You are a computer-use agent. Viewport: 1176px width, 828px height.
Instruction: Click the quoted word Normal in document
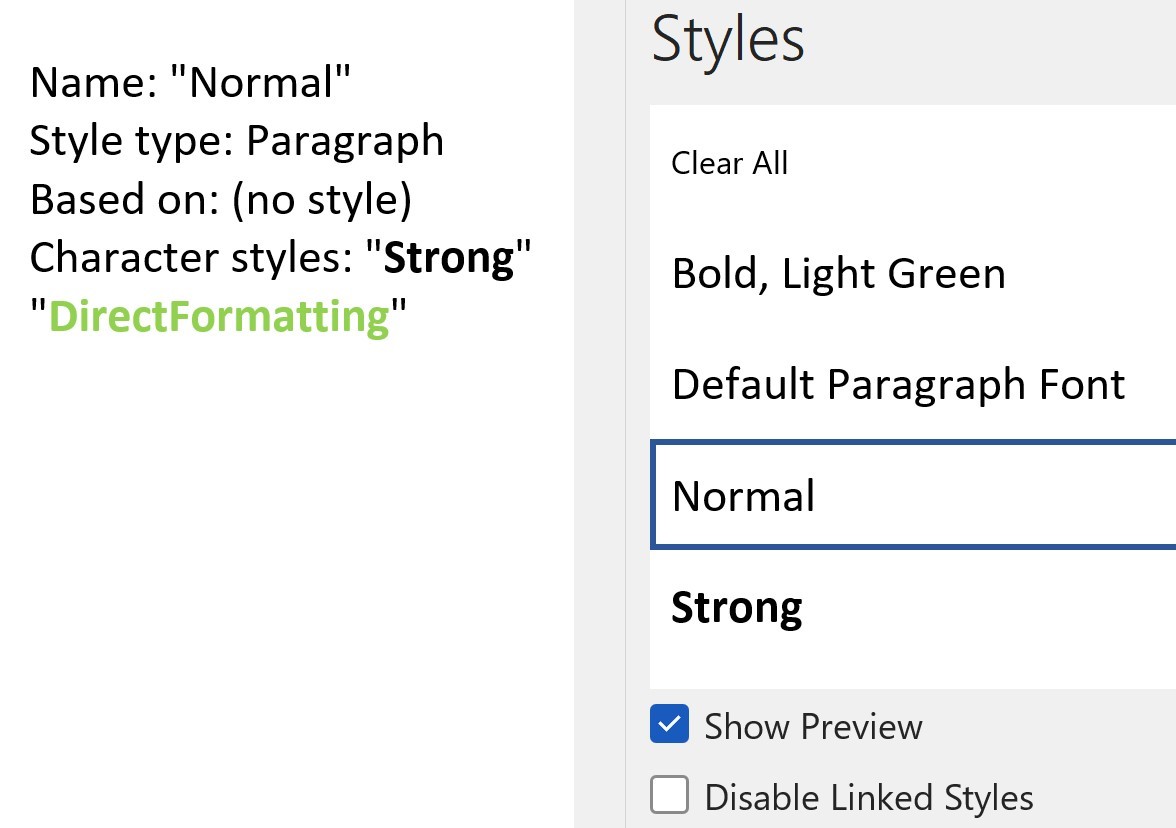click(261, 82)
